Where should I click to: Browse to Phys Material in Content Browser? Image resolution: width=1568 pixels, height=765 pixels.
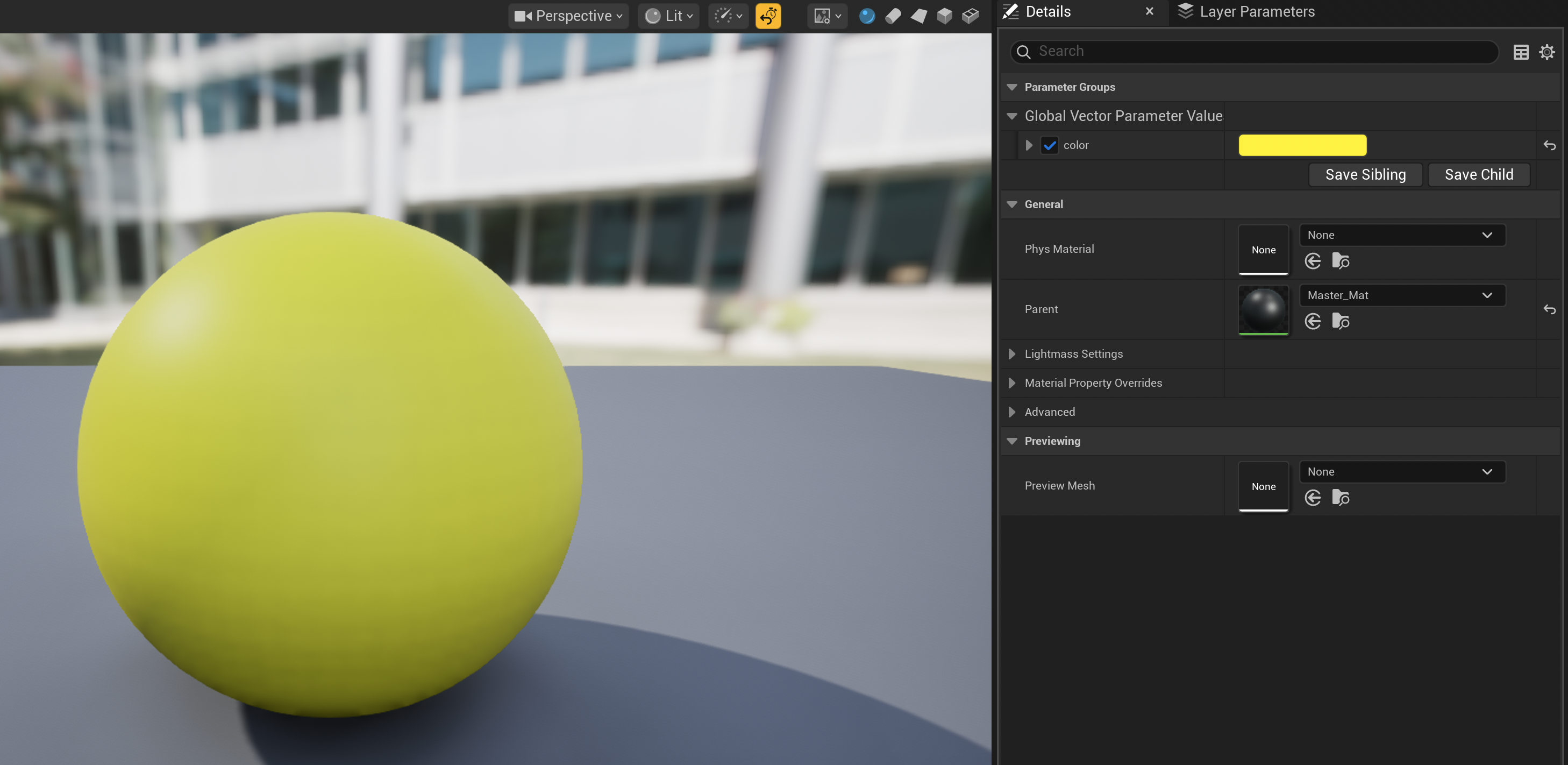pyautogui.click(x=1341, y=261)
